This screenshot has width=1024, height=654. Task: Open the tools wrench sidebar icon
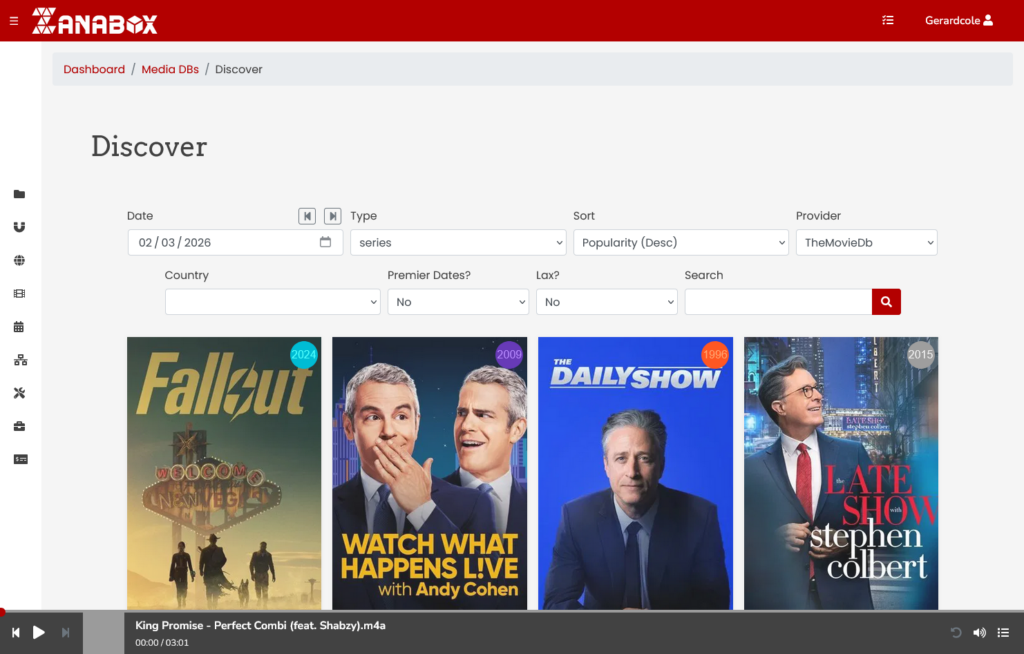coord(19,393)
